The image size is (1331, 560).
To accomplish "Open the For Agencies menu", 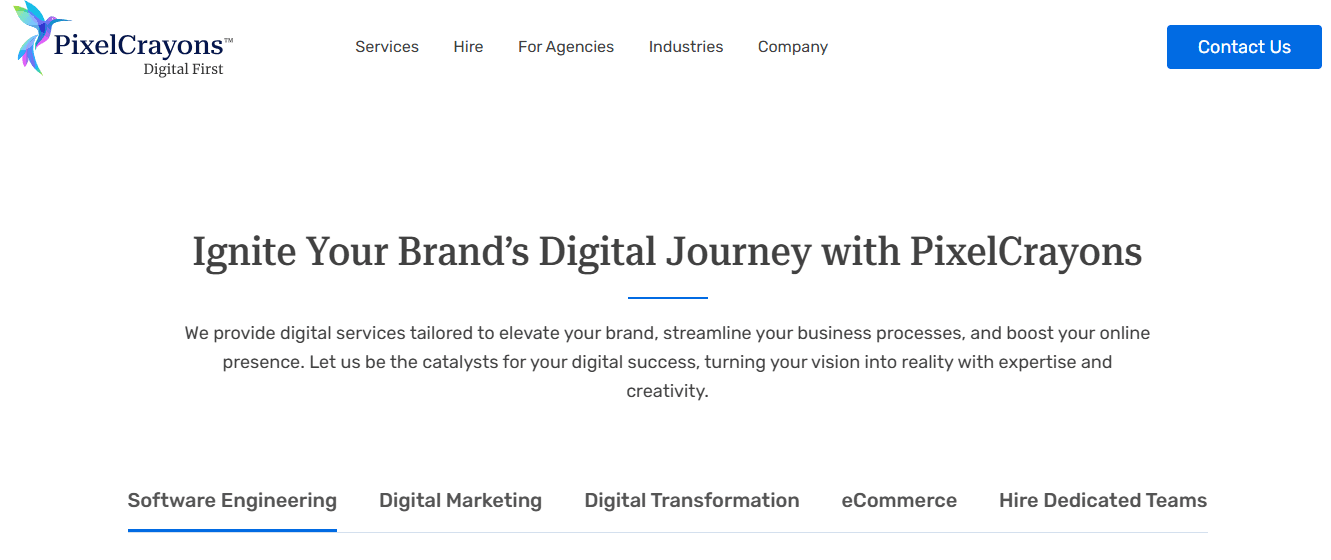I will 566,47.
